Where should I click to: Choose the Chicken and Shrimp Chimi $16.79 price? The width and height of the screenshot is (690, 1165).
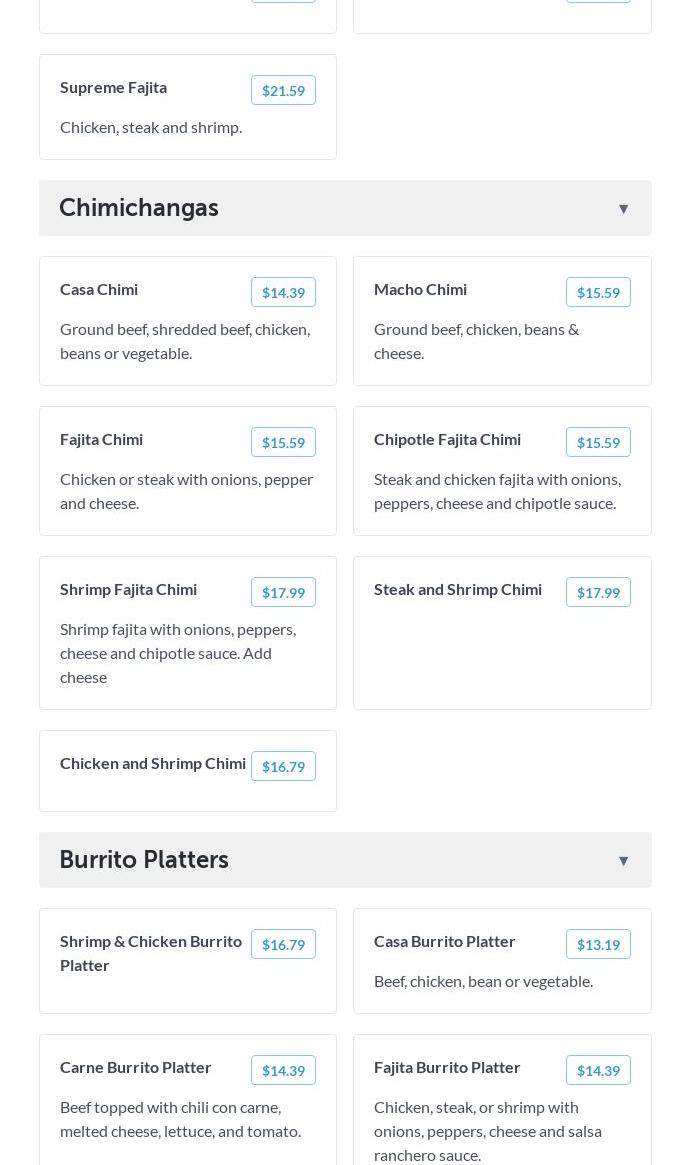(283, 767)
